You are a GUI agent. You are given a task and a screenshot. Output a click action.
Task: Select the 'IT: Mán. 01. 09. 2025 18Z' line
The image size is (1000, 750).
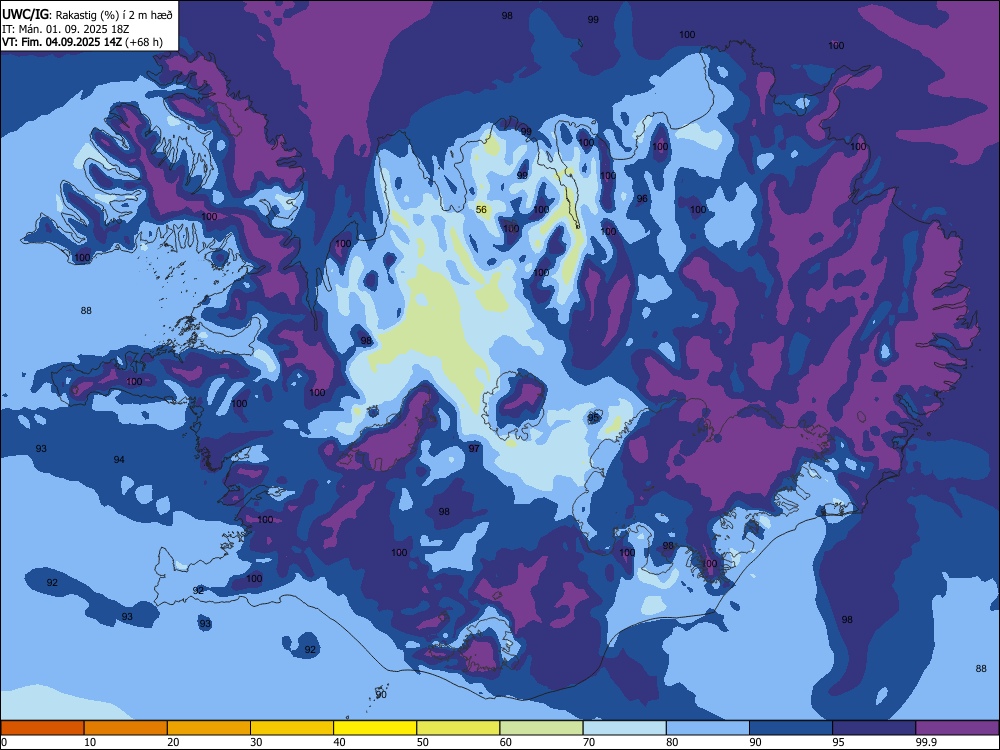66,29
